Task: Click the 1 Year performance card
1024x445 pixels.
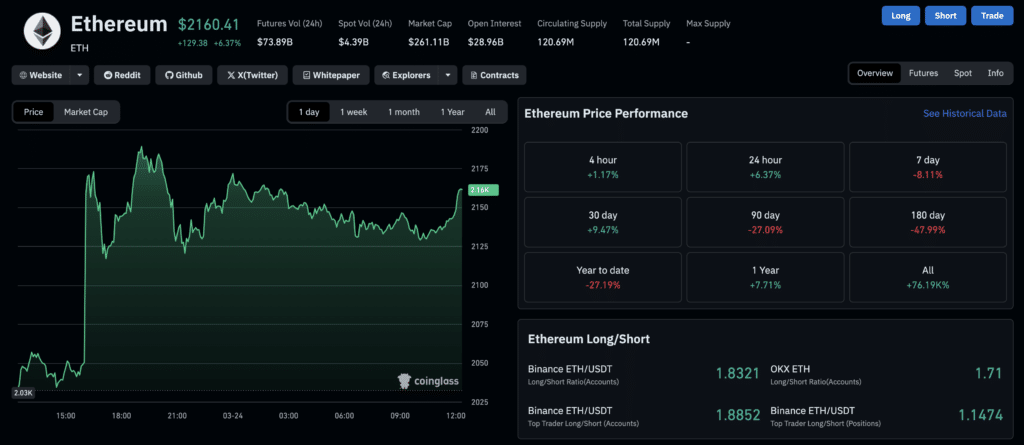Action: 765,277
